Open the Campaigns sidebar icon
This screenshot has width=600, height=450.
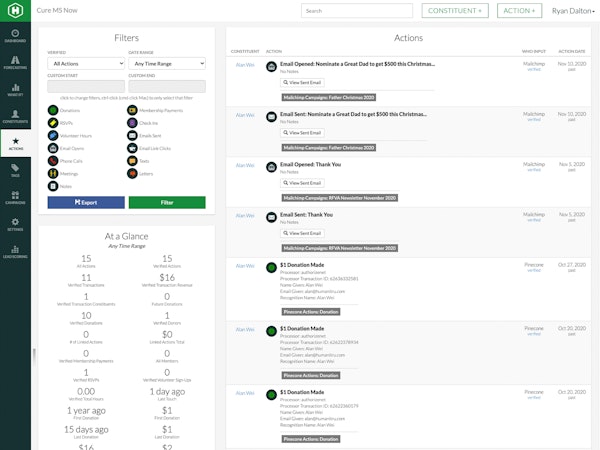coord(15,197)
